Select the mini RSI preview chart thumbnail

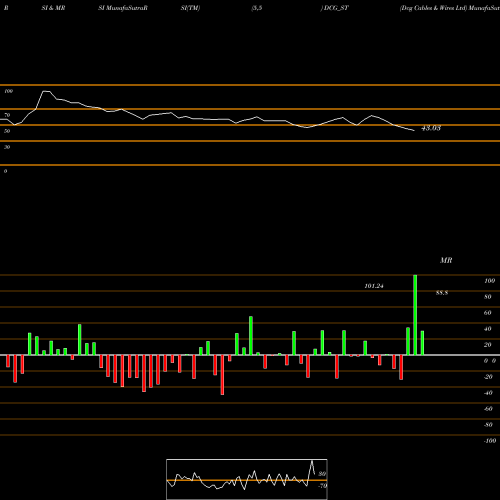point(247,479)
